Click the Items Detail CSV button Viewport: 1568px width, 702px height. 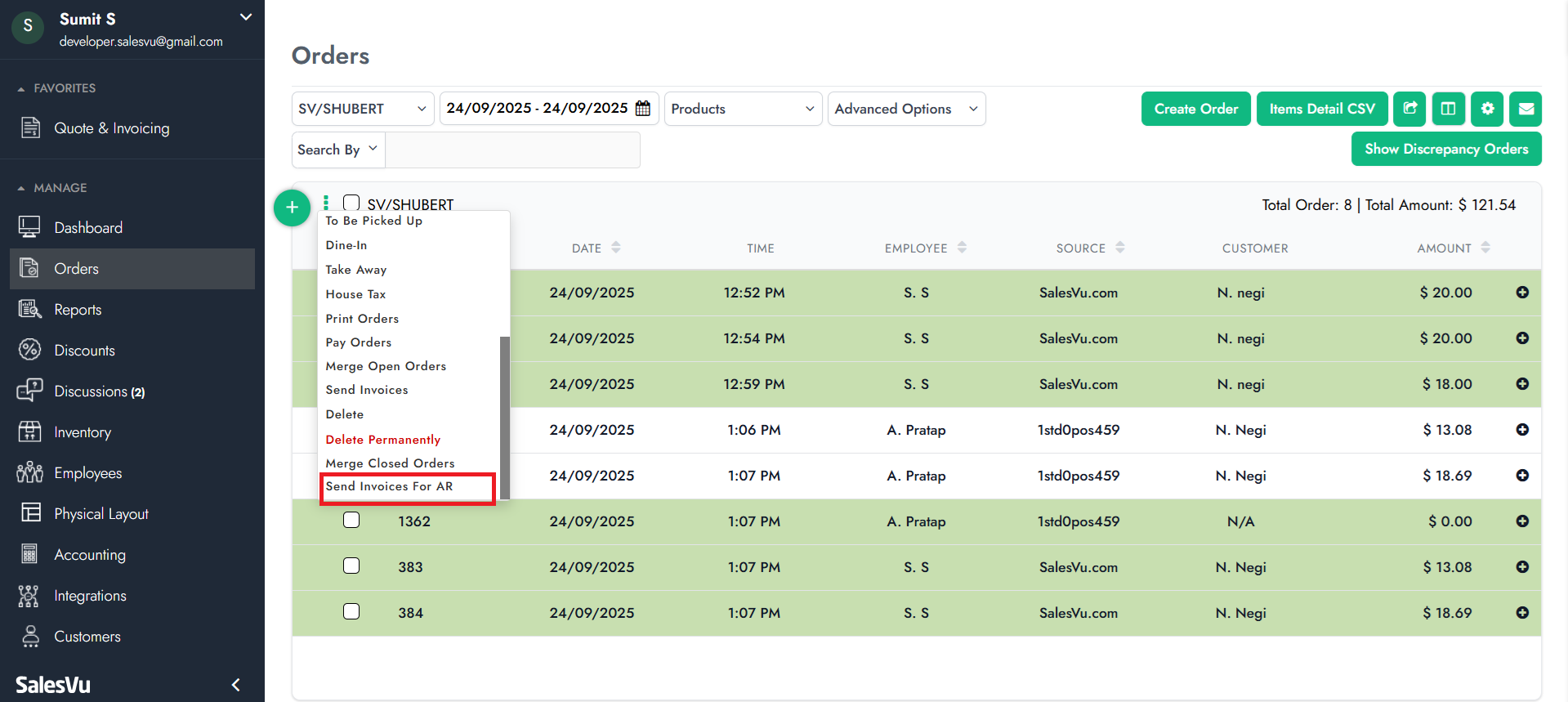point(1322,109)
